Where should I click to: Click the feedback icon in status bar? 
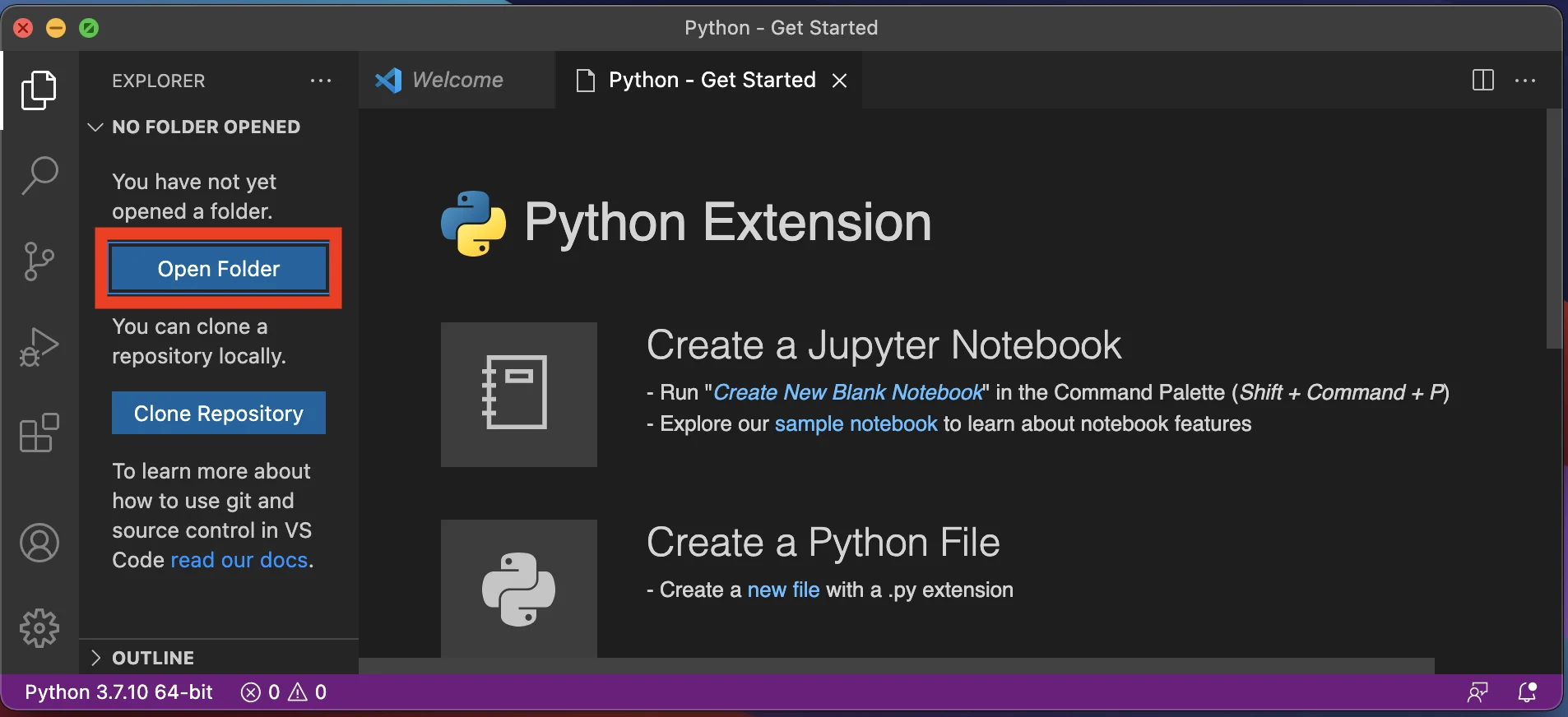click(x=1478, y=692)
